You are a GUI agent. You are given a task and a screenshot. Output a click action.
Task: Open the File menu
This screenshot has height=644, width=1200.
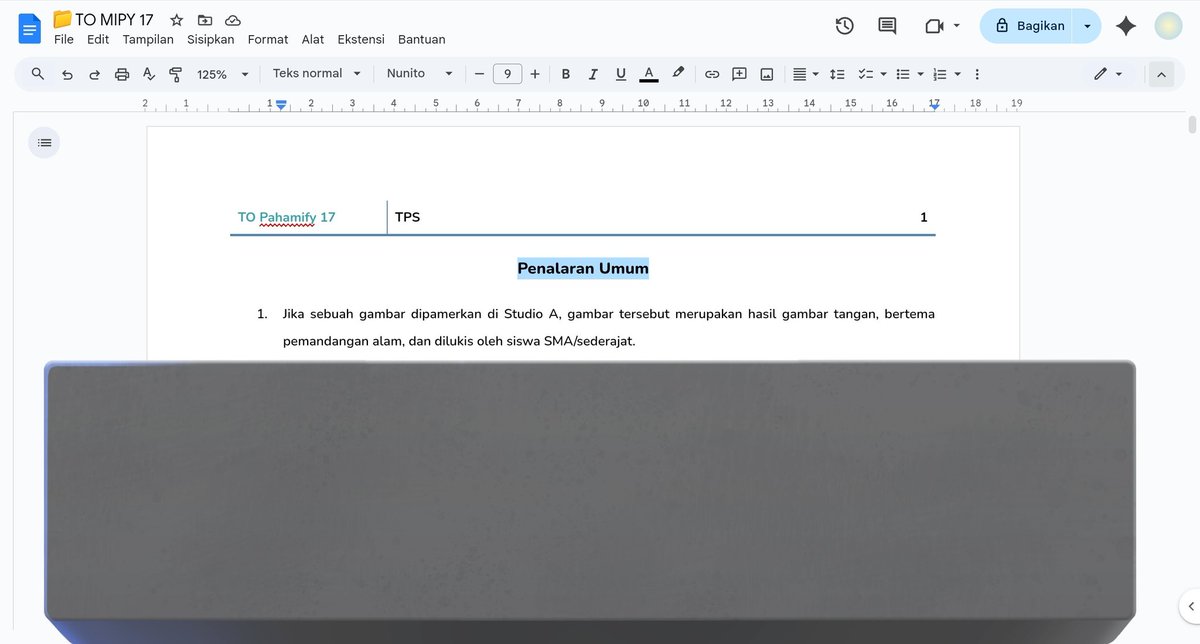(64, 40)
